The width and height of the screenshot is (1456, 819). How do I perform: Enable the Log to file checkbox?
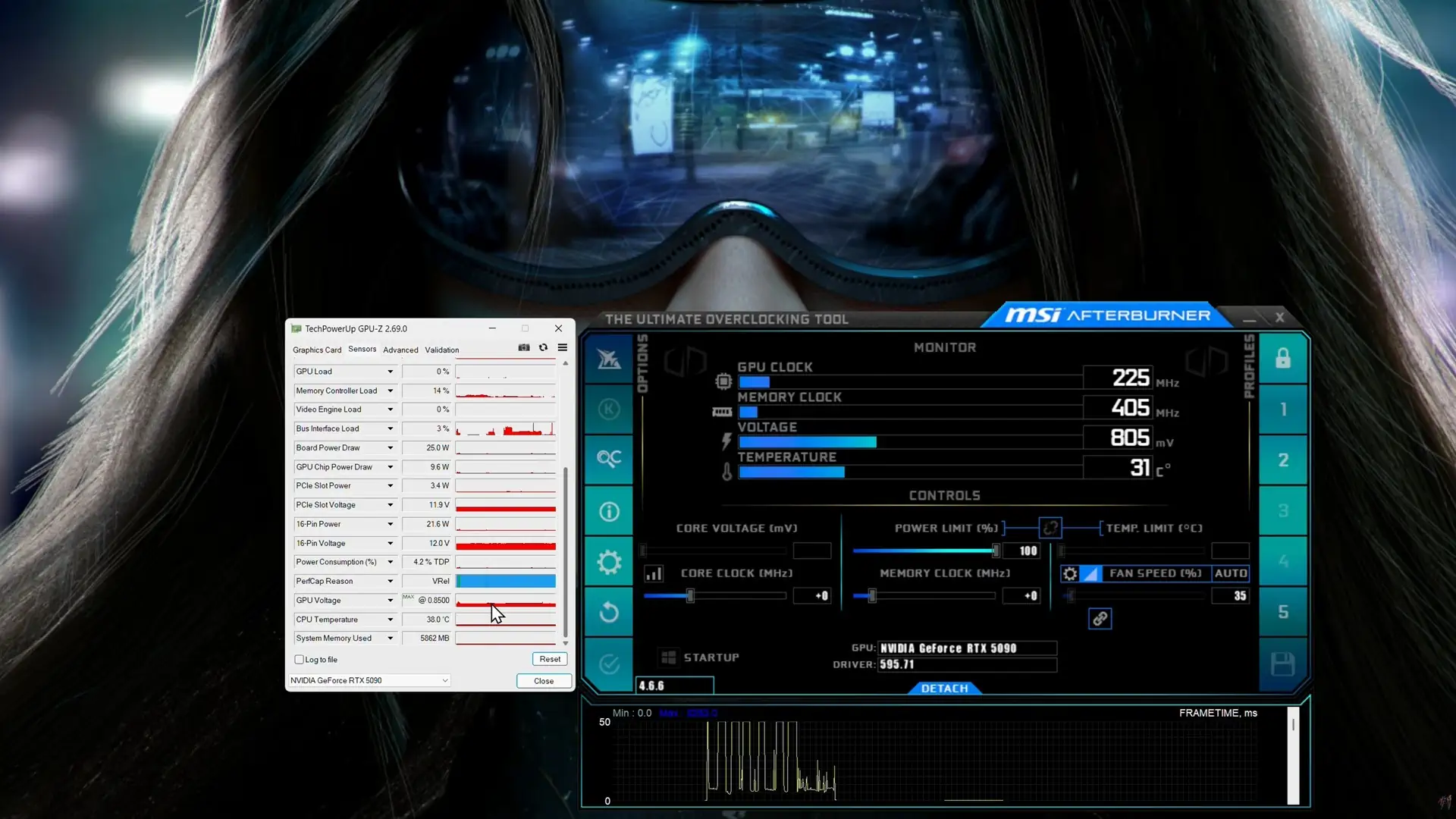300,660
